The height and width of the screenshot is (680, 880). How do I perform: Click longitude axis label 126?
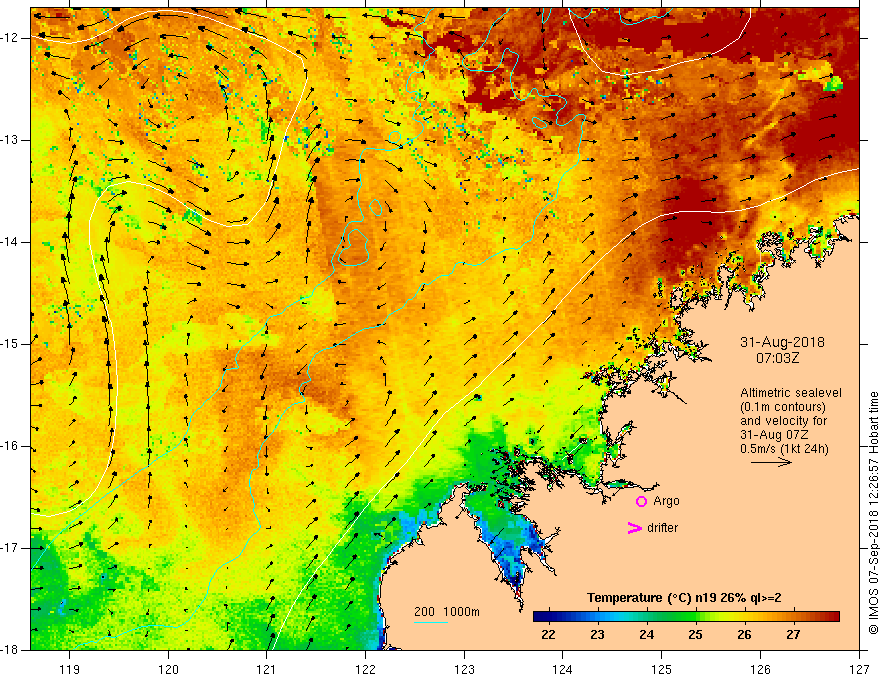[x=760, y=669]
